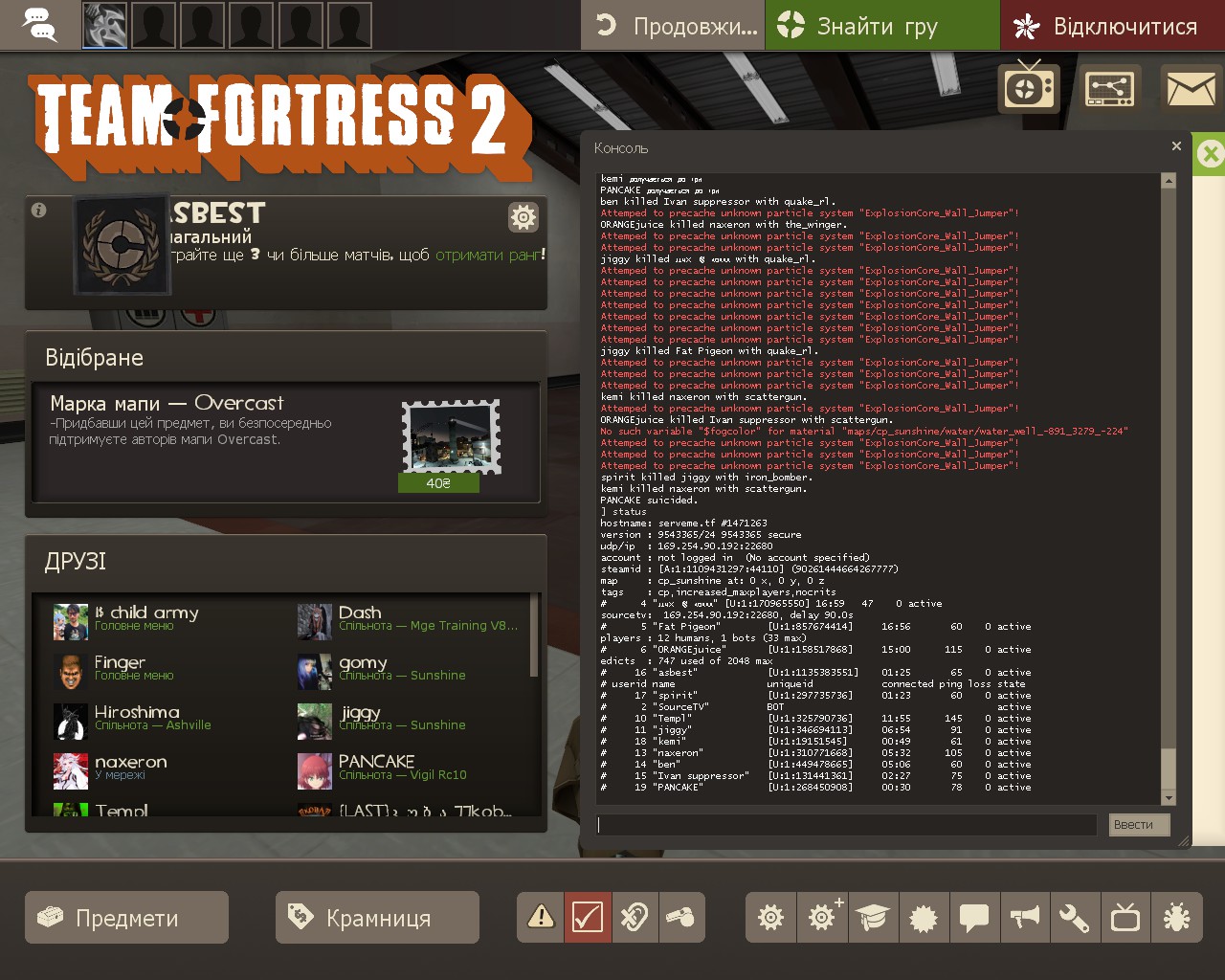Select the Продовжи... resume game item
Image resolution: width=1225 pixels, height=980 pixels.
point(673,26)
